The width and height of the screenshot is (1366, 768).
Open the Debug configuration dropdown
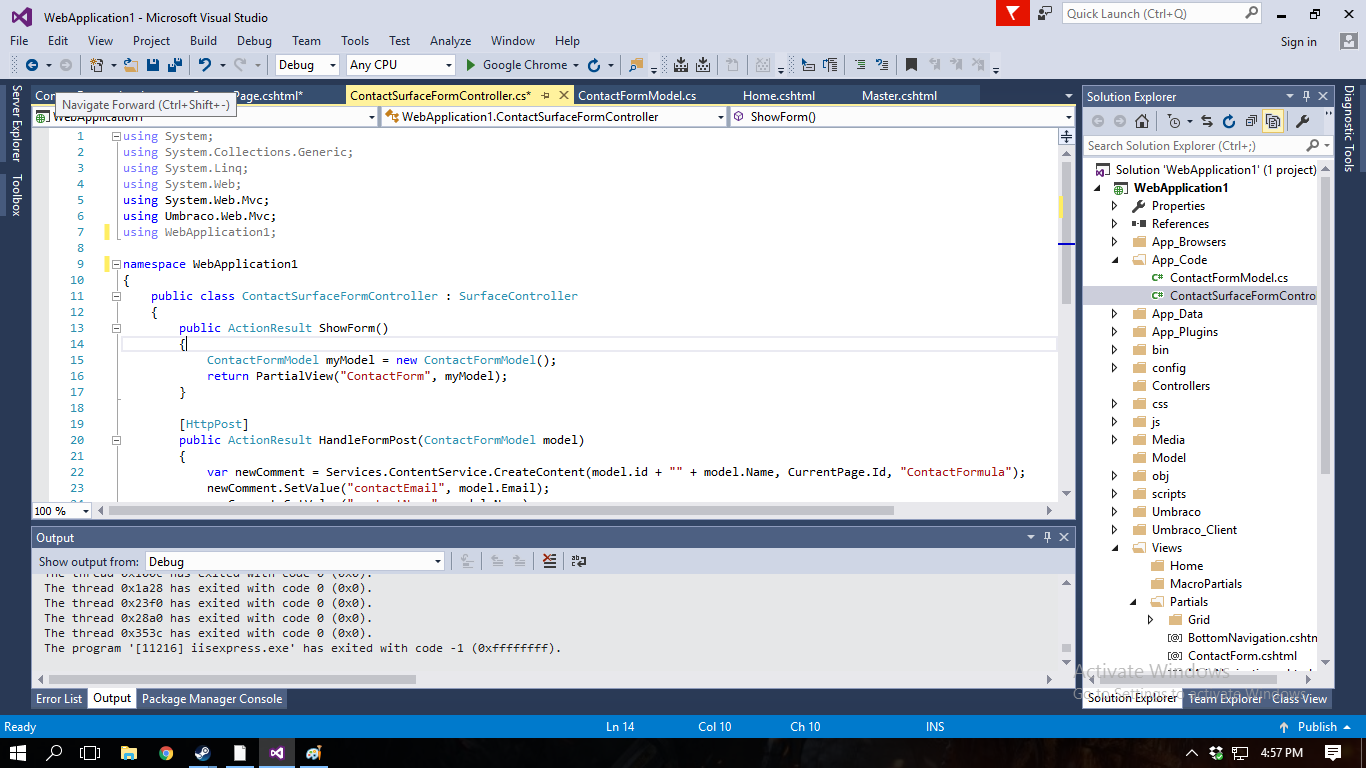308,65
